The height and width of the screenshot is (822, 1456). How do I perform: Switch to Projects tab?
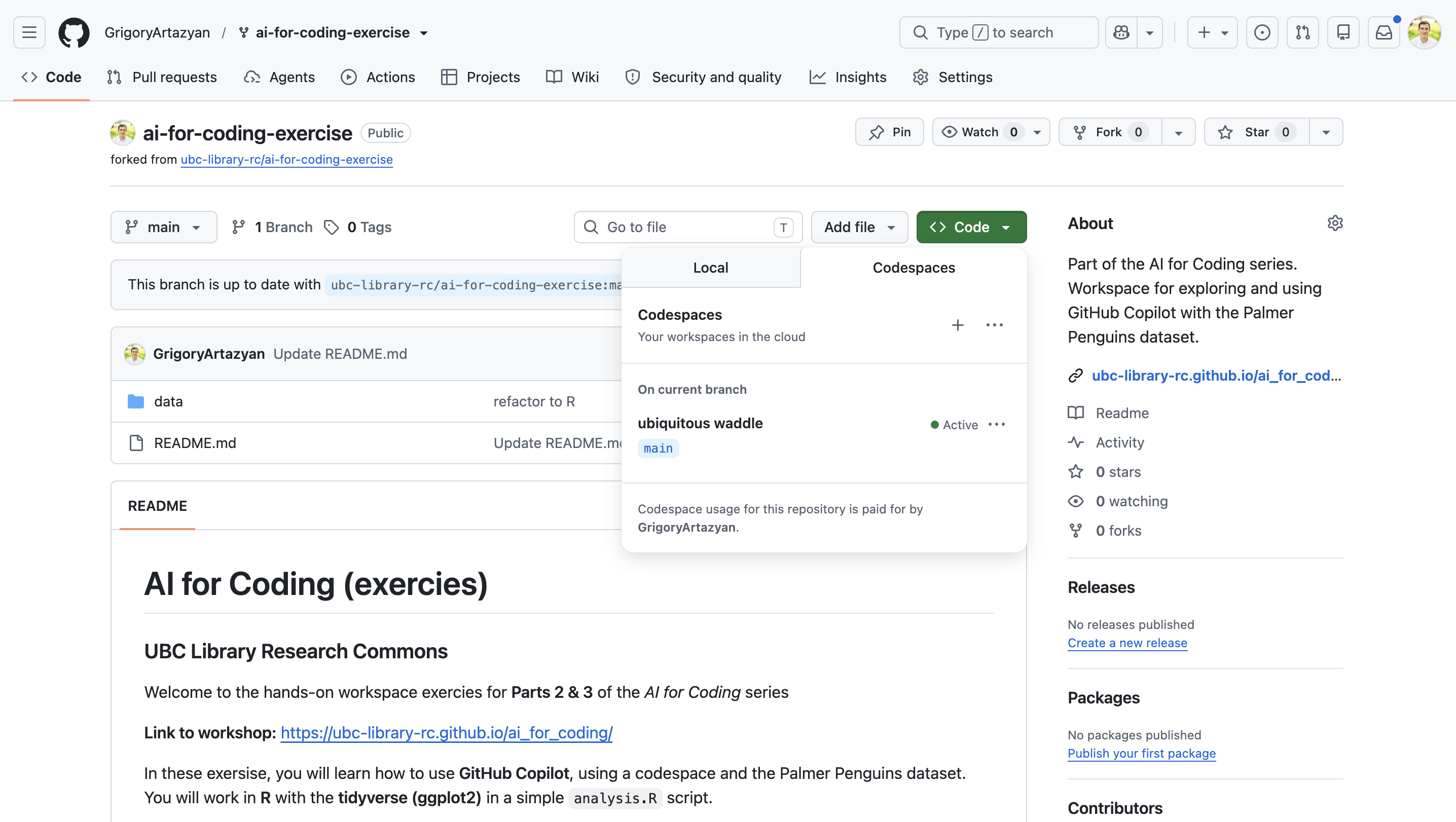[481, 77]
